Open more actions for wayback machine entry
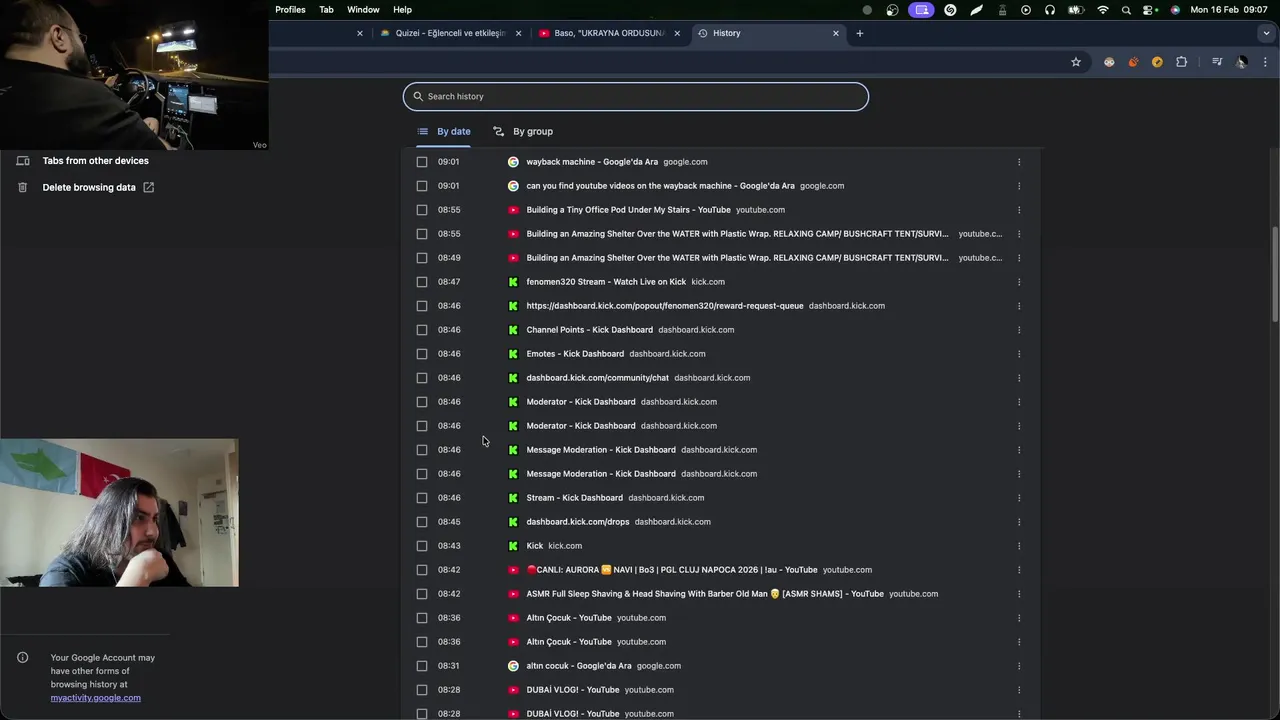The width and height of the screenshot is (1280, 720). pos(1019,162)
